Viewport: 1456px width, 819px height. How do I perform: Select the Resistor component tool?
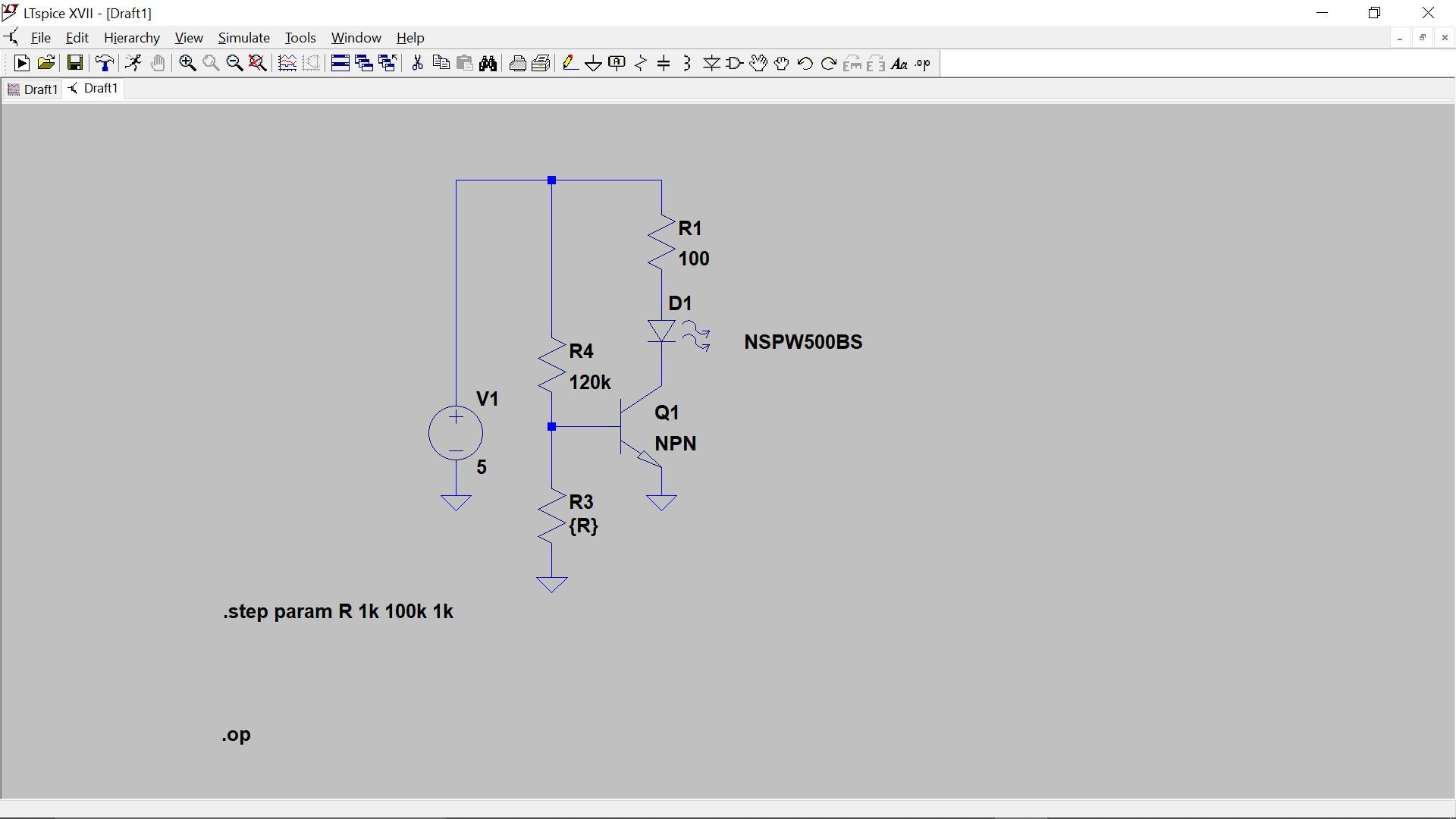click(641, 64)
